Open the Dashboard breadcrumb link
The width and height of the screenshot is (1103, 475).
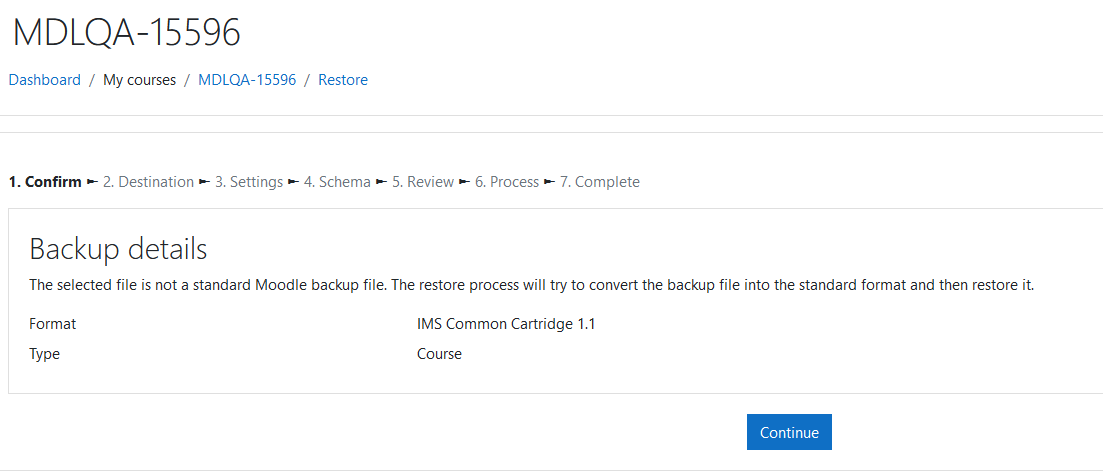[44, 80]
